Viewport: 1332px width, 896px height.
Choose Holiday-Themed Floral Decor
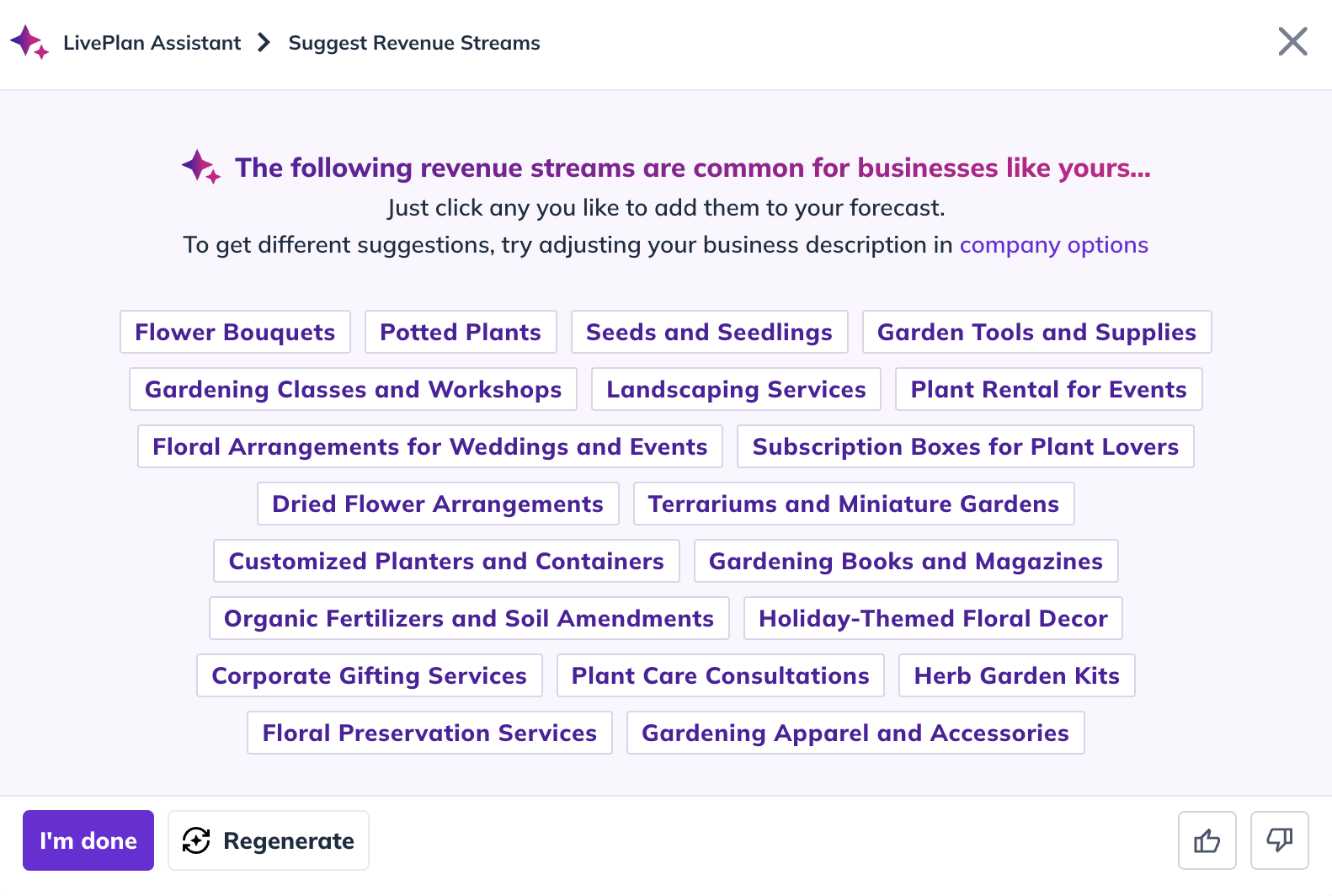point(933,618)
